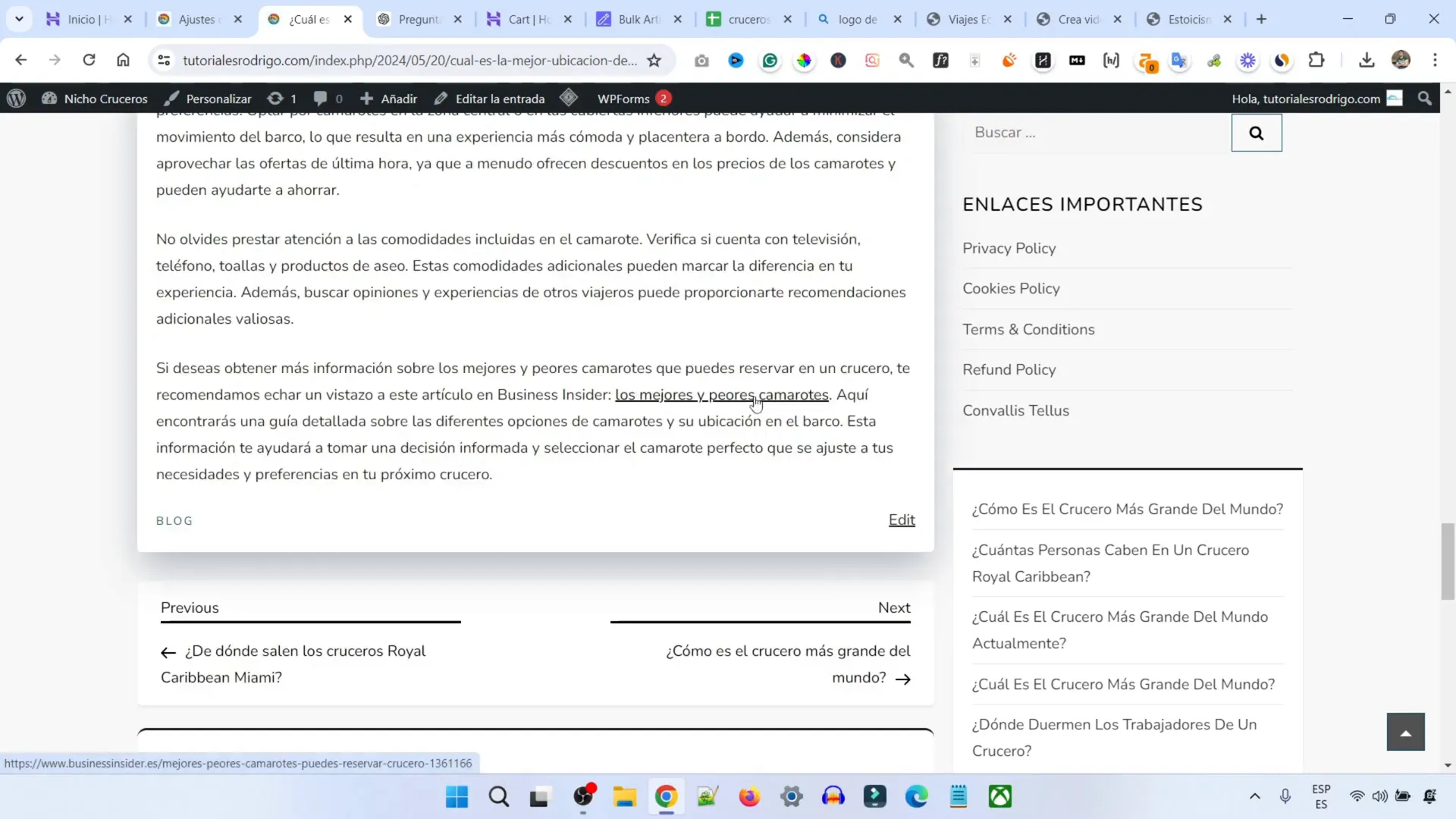Open the Añadir dropdown in admin bar
The height and width of the screenshot is (819, 1456).
click(388, 98)
